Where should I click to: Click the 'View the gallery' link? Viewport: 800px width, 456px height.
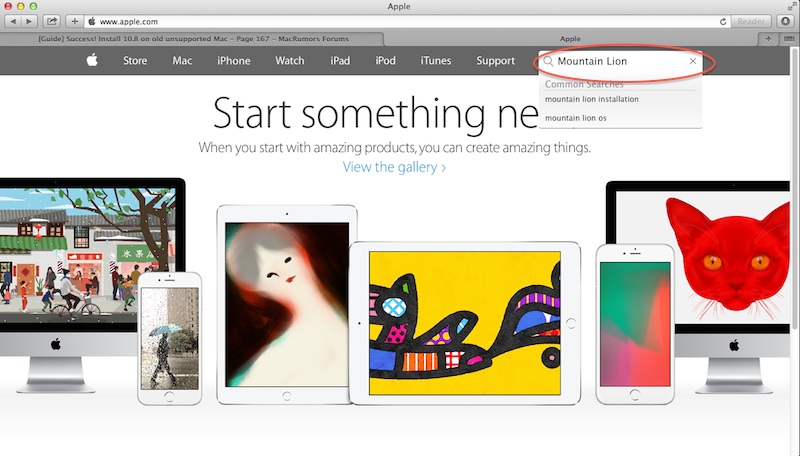click(394, 167)
